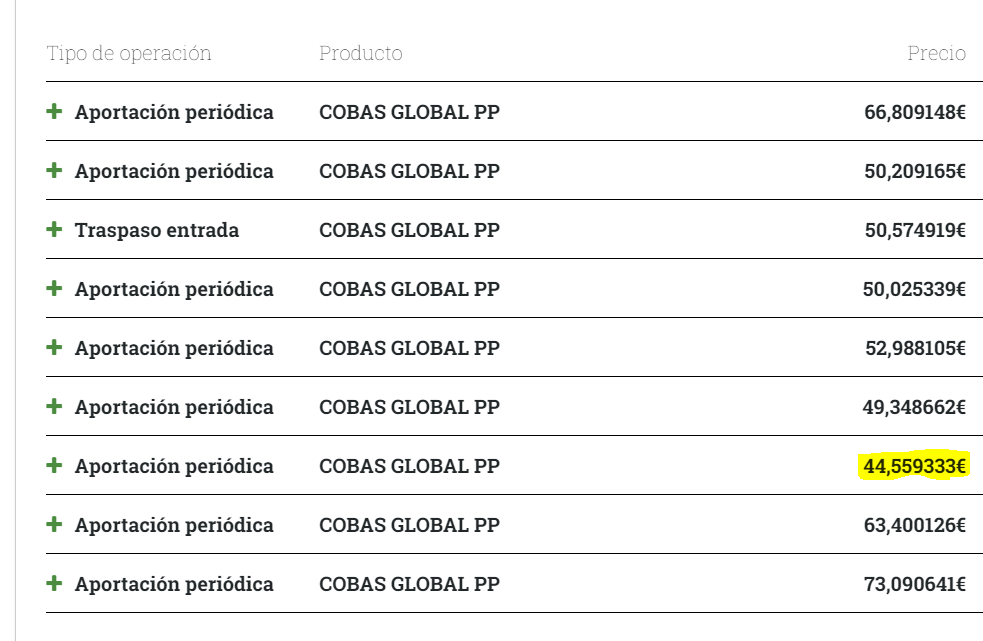983x641 pixels.
Task: Click plus icon for 73,090641€ row
Action: (x=55, y=583)
